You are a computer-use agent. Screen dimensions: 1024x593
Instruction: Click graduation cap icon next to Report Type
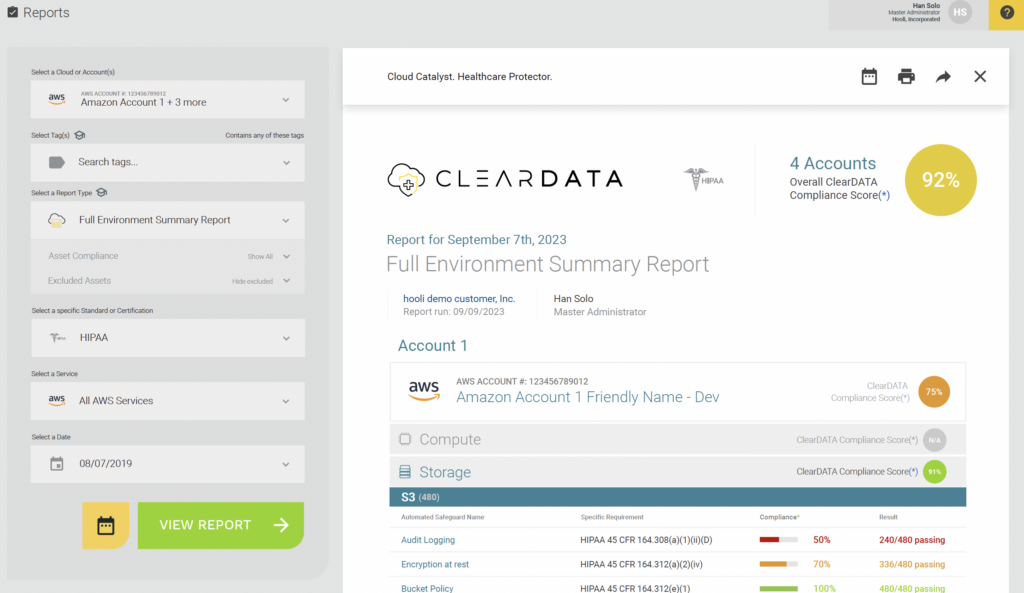[x=101, y=193]
